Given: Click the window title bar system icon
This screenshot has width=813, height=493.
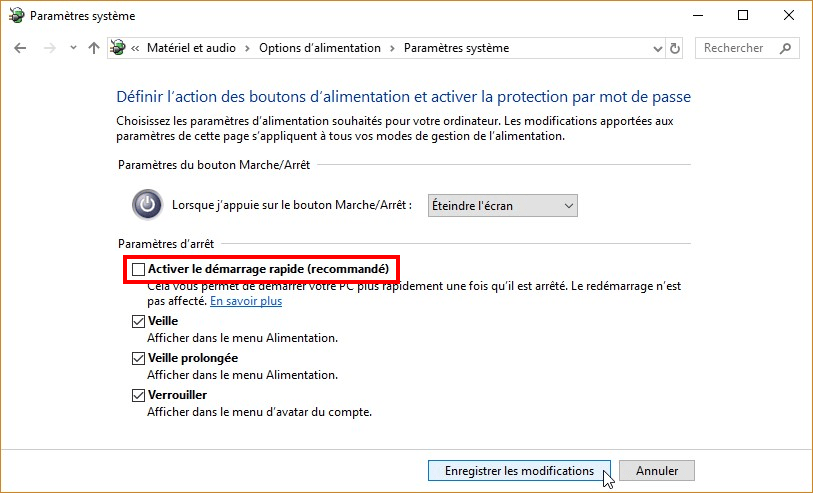Looking at the screenshot, I should pos(15,16).
